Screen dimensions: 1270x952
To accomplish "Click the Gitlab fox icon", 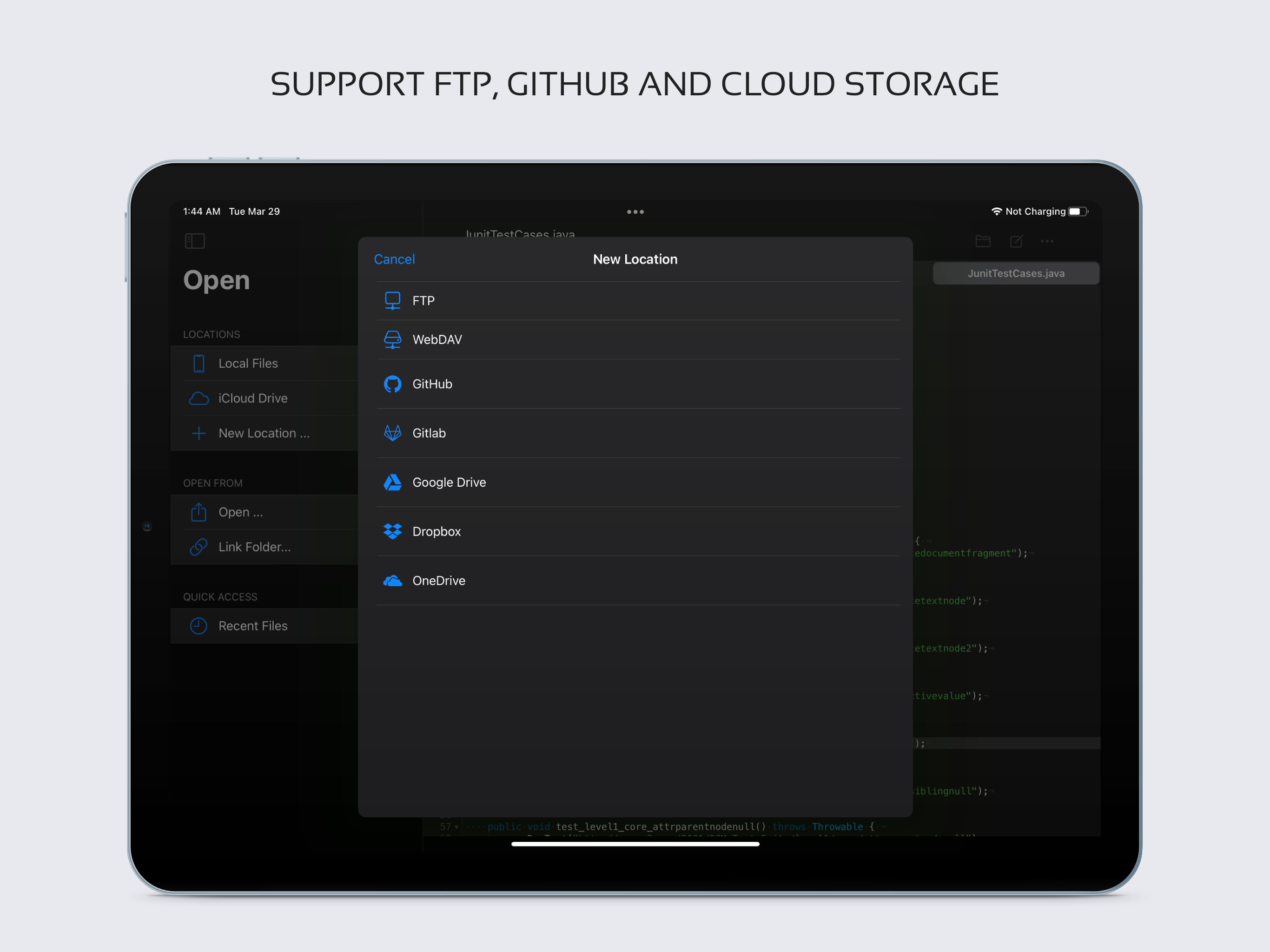I will [x=392, y=433].
